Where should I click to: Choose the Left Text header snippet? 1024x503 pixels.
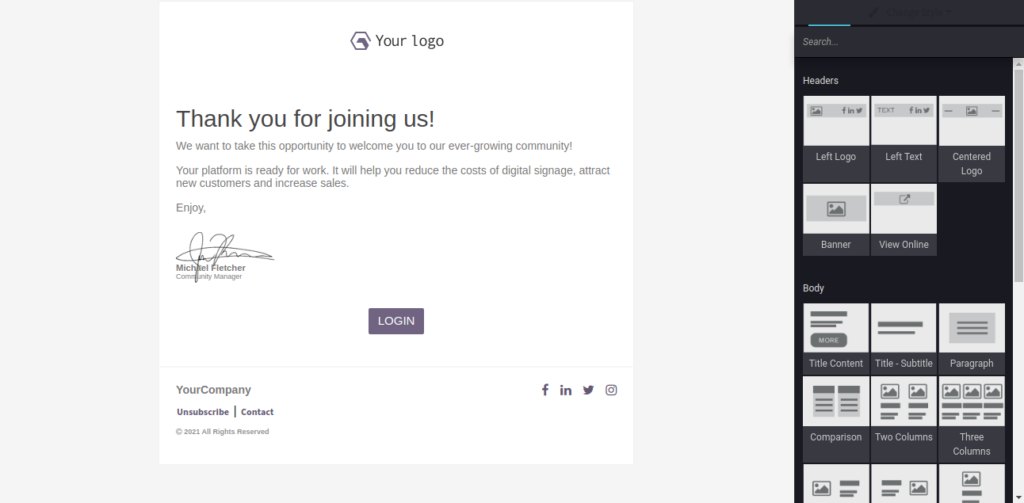tap(904, 138)
